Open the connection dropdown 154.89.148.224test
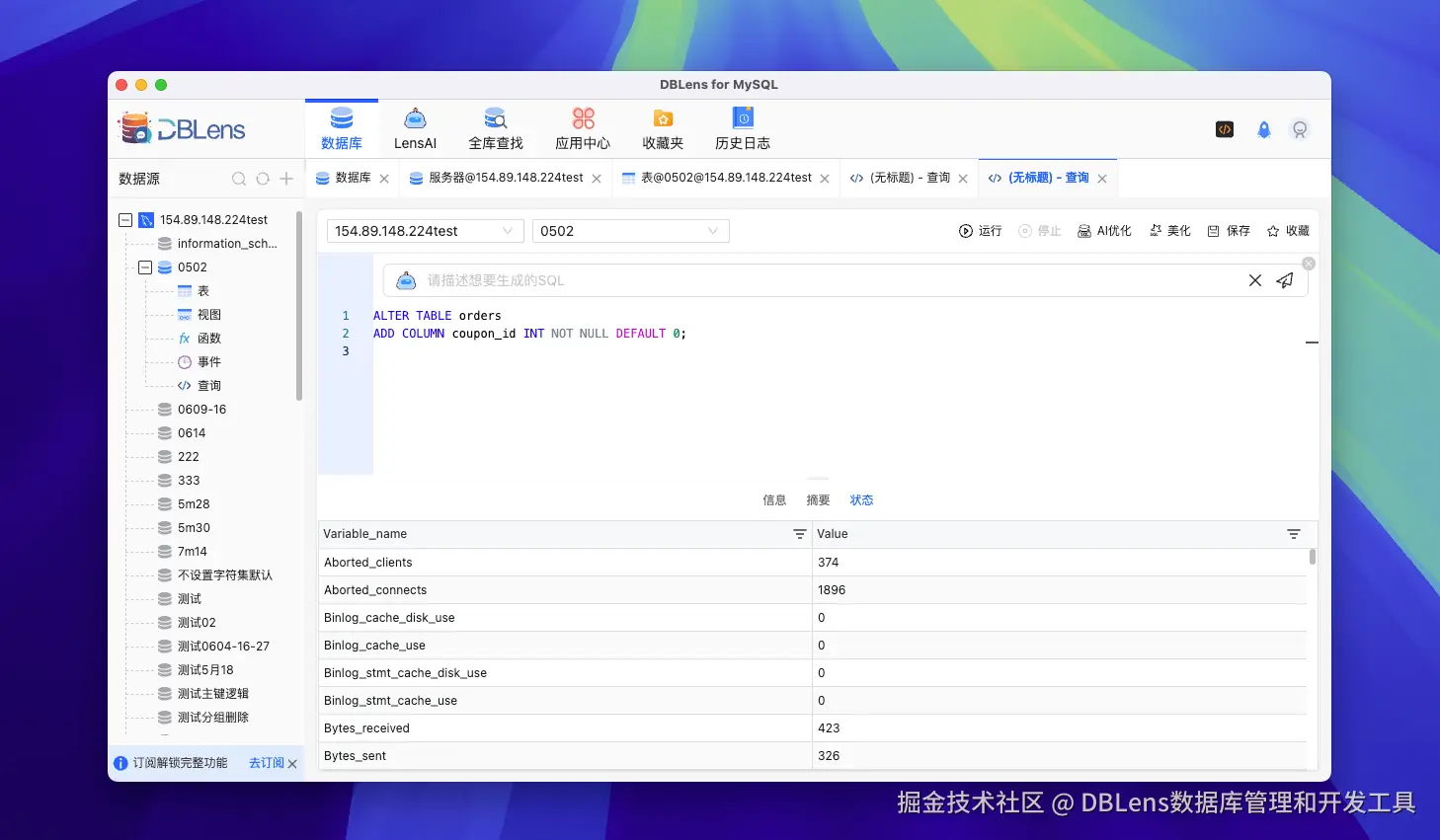This screenshot has width=1440, height=840. [x=426, y=231]
